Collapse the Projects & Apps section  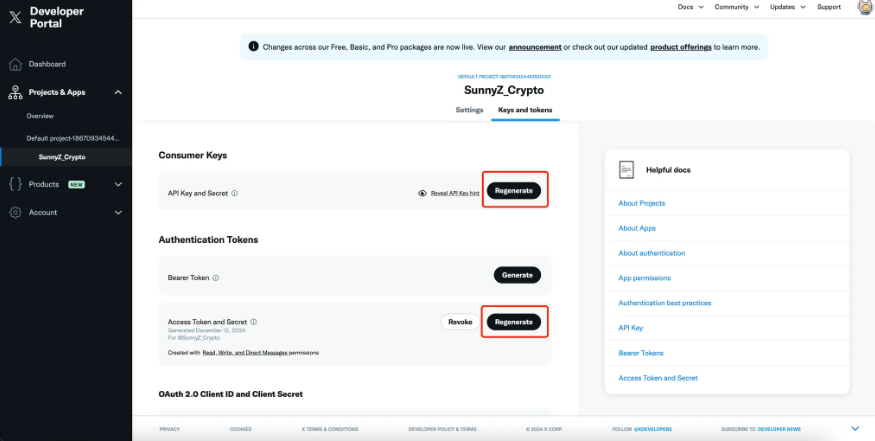click(118, 92)
